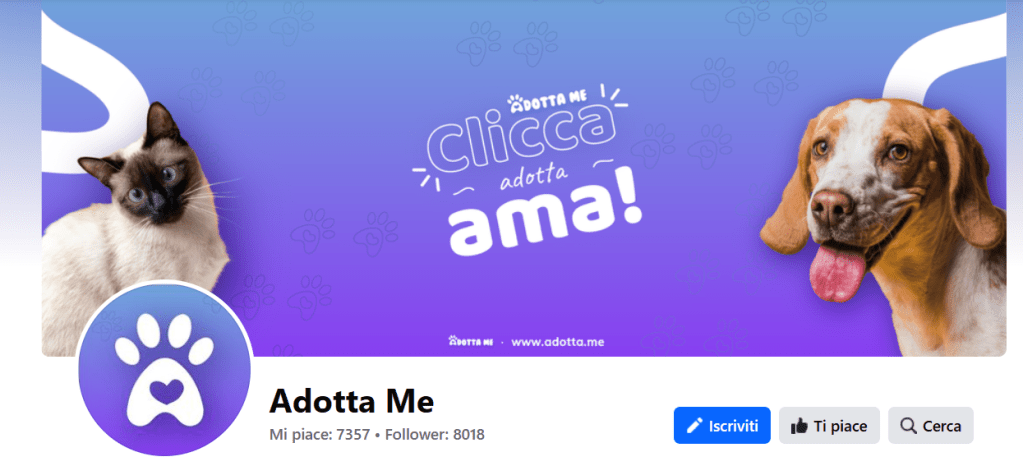The image size is (1023, 466).
Task: Click the pencil icon on Iscriviti
Action: click(695, 426)
